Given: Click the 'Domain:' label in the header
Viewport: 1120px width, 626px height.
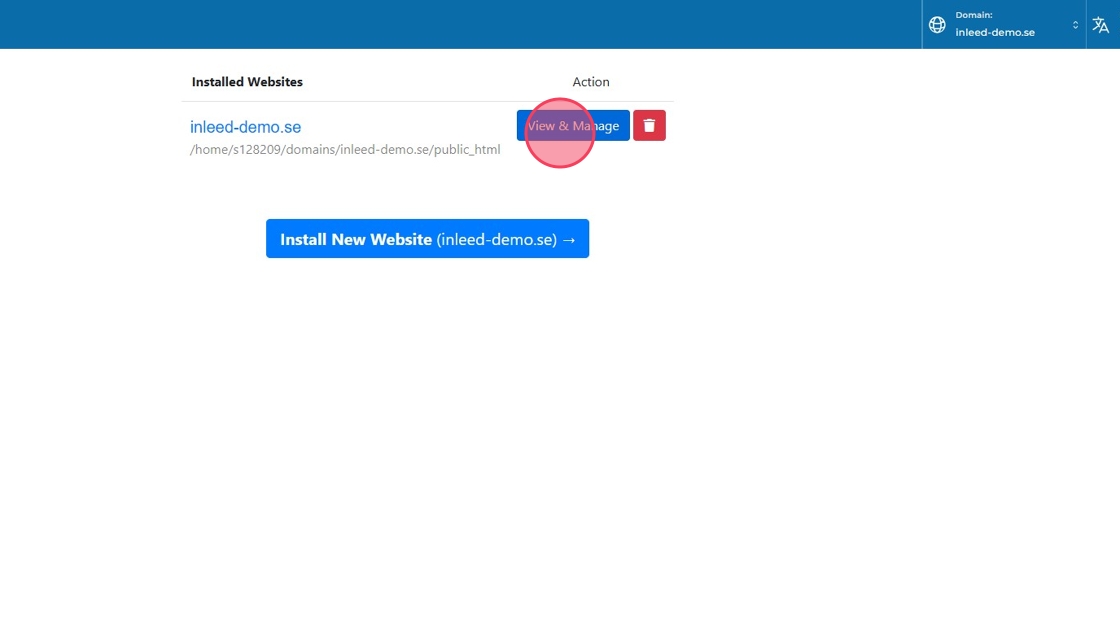Looking at the screenshot, I should pos(973,15).
